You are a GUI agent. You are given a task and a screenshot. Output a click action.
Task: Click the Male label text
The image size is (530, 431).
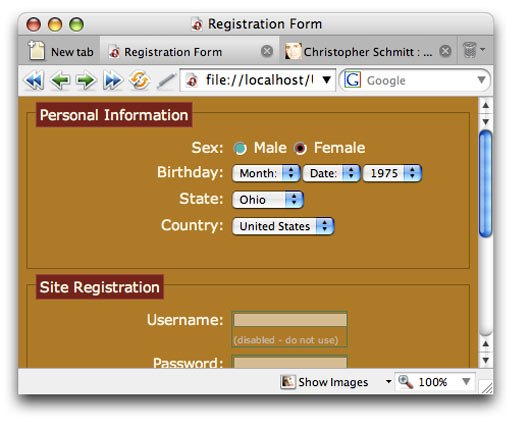coord(270,148)
